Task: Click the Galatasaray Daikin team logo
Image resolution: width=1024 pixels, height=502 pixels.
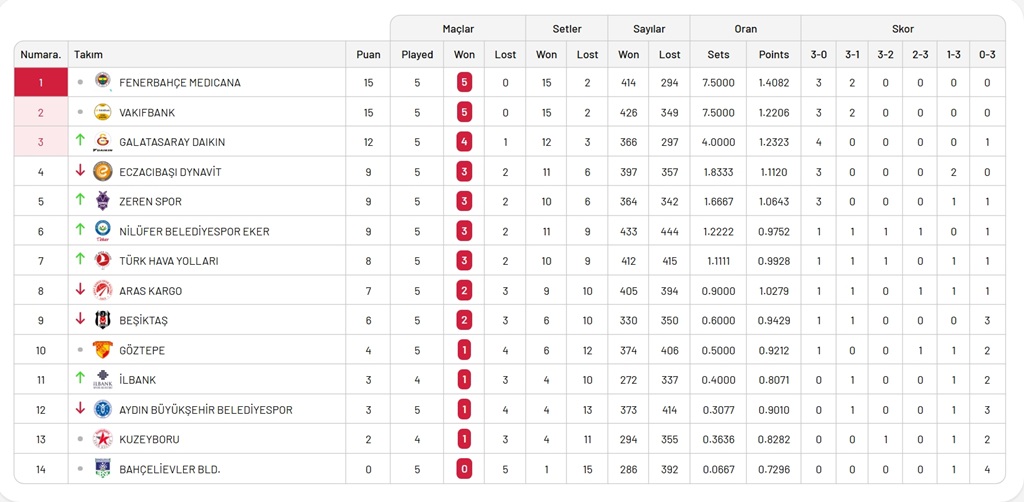Action: pyautogui.click(x=102, y=142)
